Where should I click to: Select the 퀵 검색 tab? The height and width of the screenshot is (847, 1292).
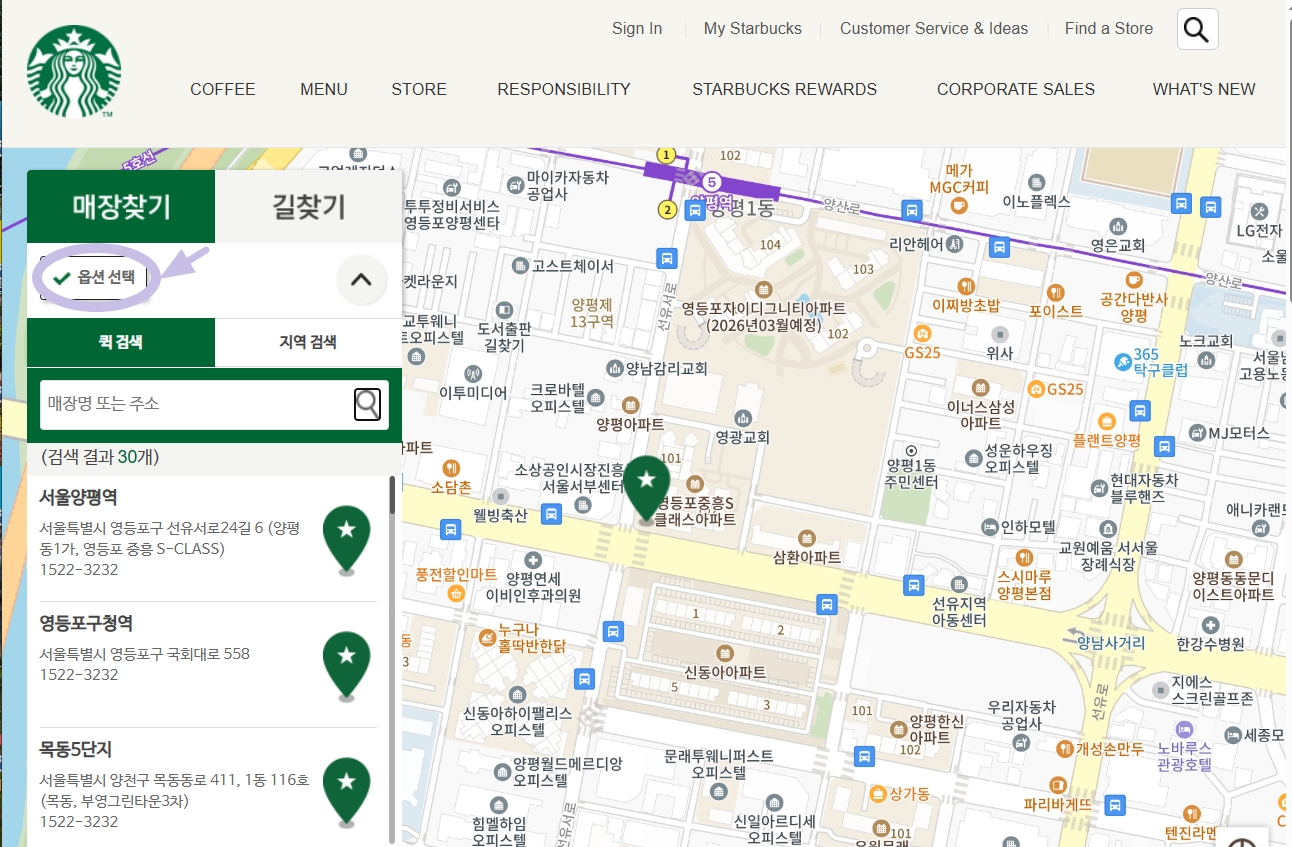tap(121, 342)
